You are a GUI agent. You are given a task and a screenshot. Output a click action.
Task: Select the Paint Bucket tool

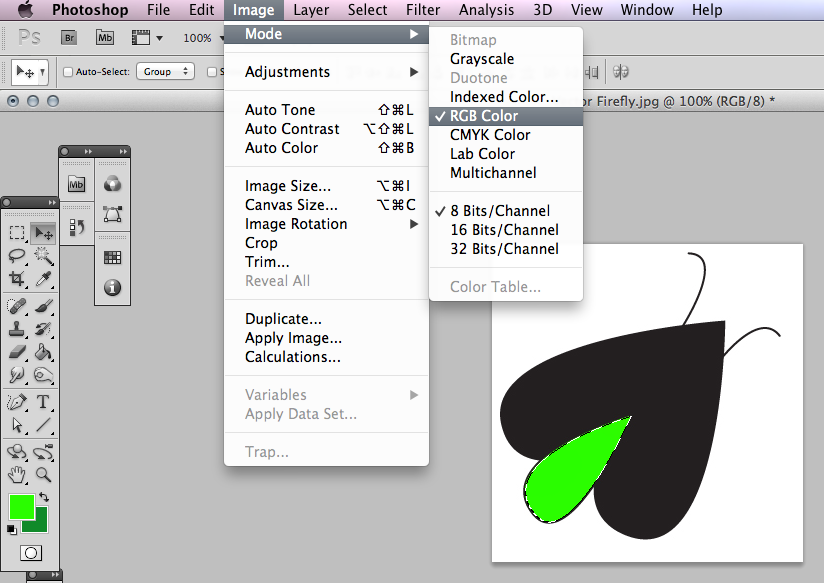pyautogui.click(x=43, y=352)
